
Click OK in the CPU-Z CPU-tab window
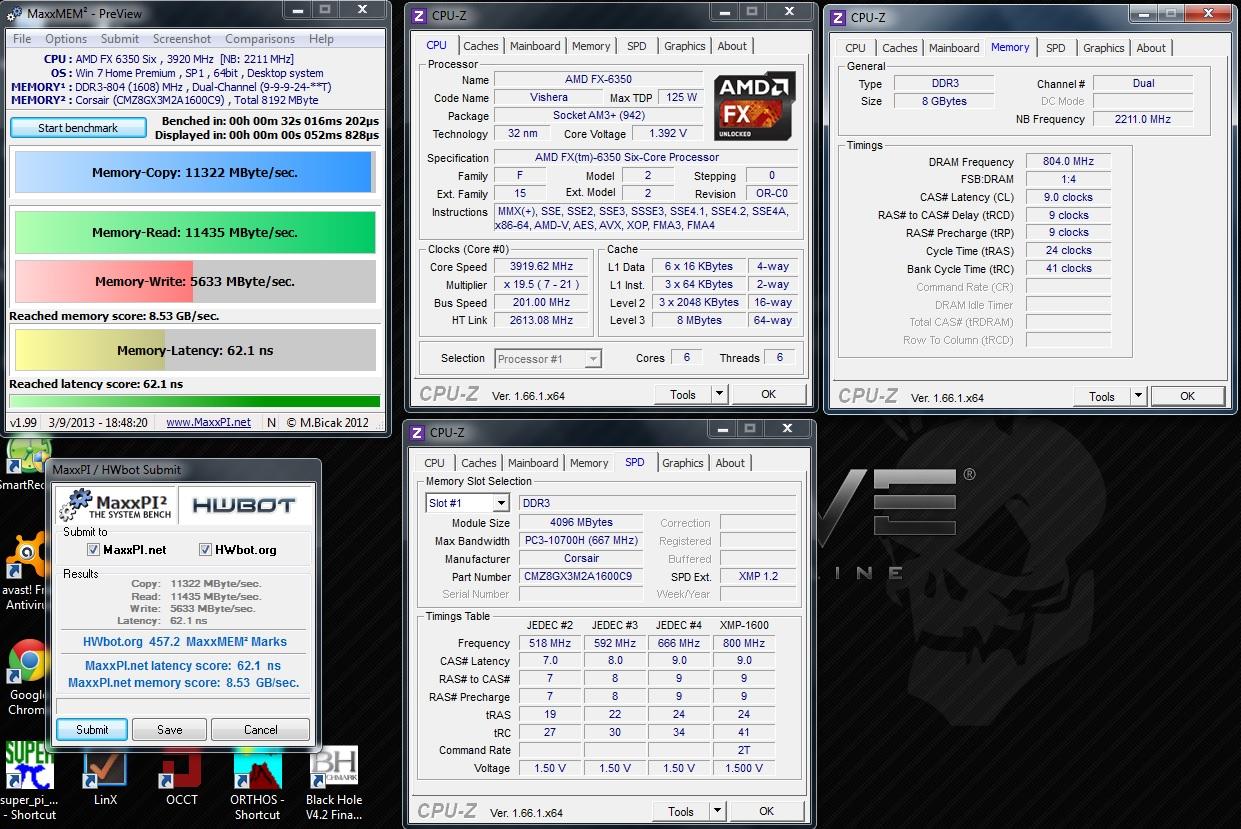(768, 394)
